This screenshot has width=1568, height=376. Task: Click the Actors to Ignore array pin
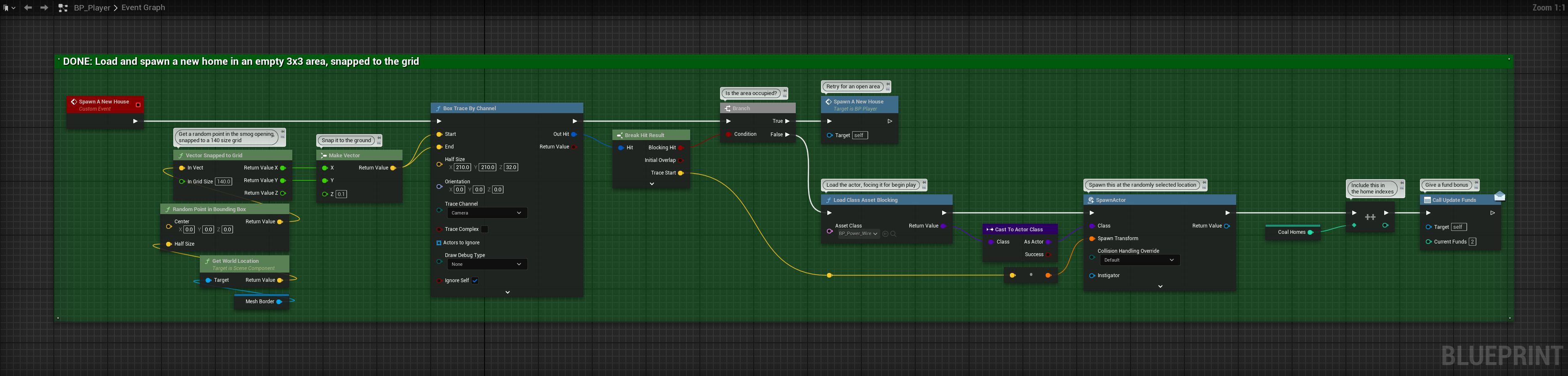point(439,243)
